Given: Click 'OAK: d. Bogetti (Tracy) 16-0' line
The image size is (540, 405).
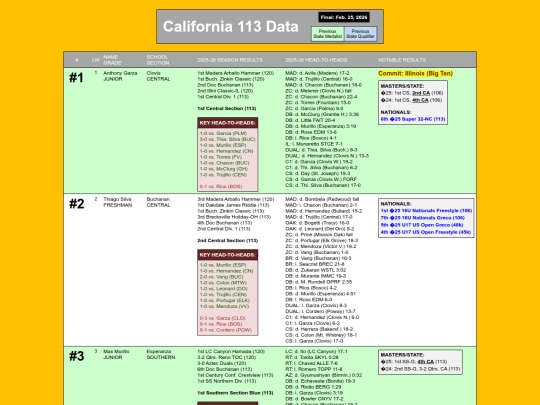Looking at the screenshot, I should (317, 223).
